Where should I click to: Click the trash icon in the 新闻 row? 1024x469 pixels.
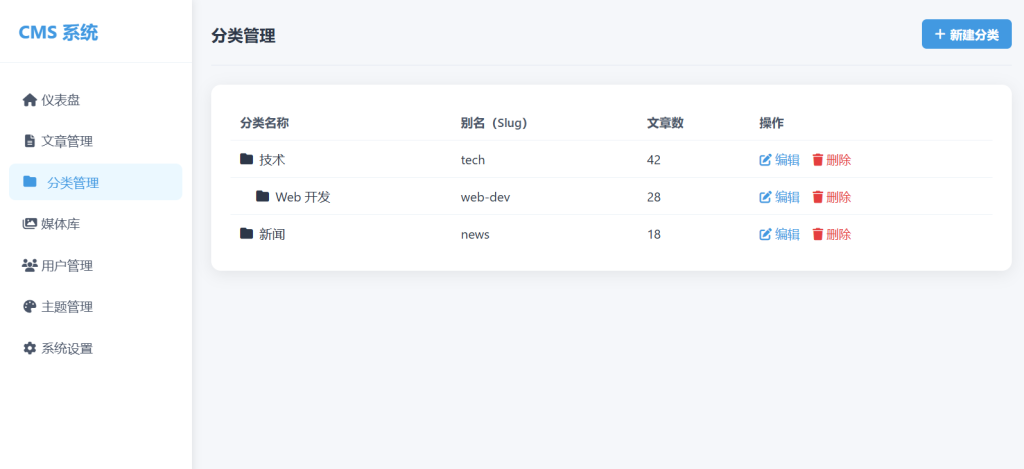click(817, 234)
